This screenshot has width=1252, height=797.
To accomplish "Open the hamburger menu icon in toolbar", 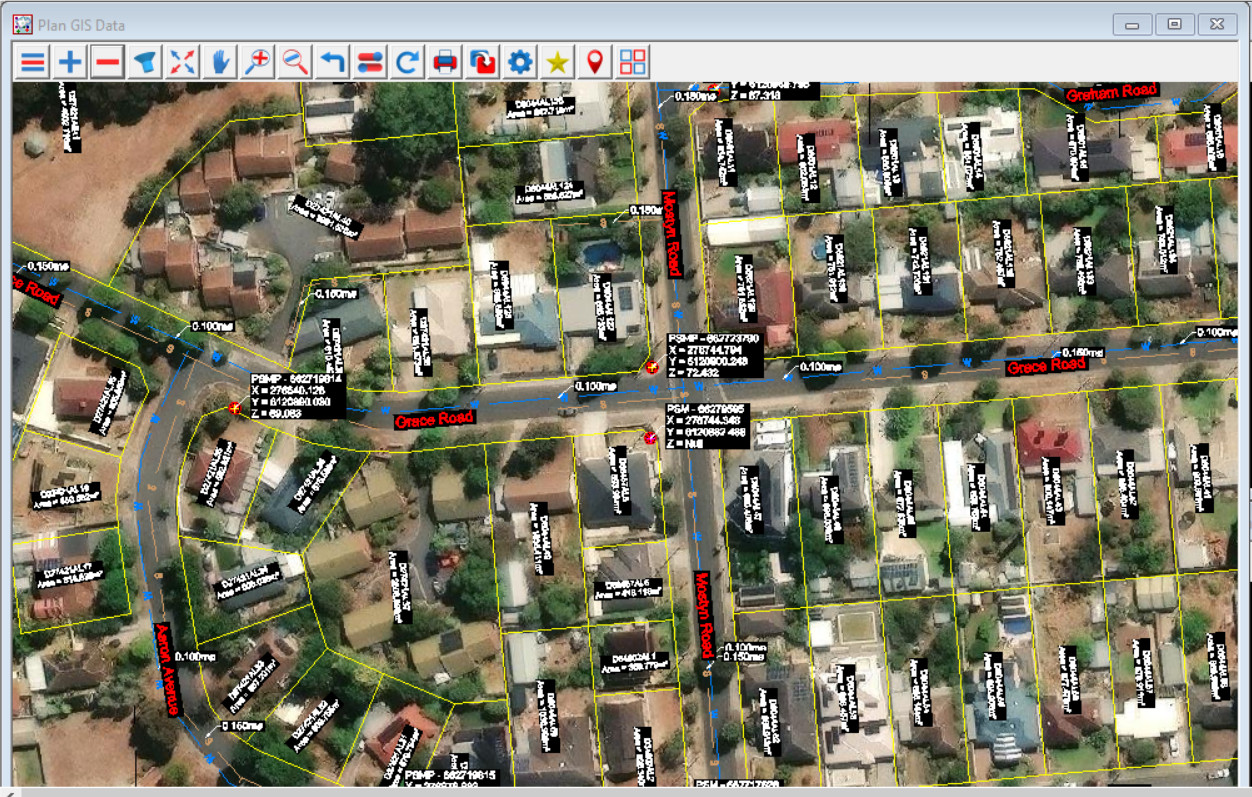I will click(33, 62).
